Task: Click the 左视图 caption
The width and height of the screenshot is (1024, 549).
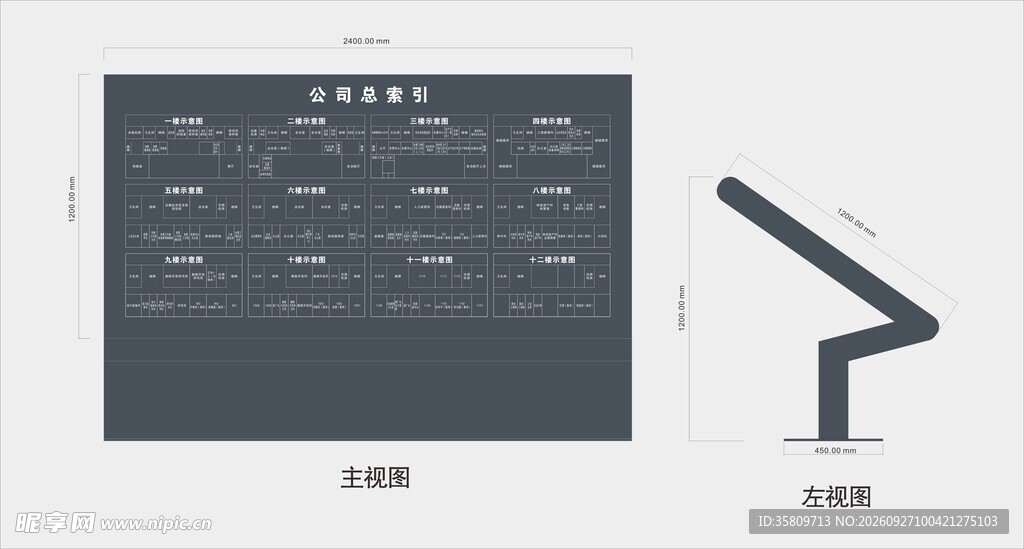Action: (x=837, y=497)
